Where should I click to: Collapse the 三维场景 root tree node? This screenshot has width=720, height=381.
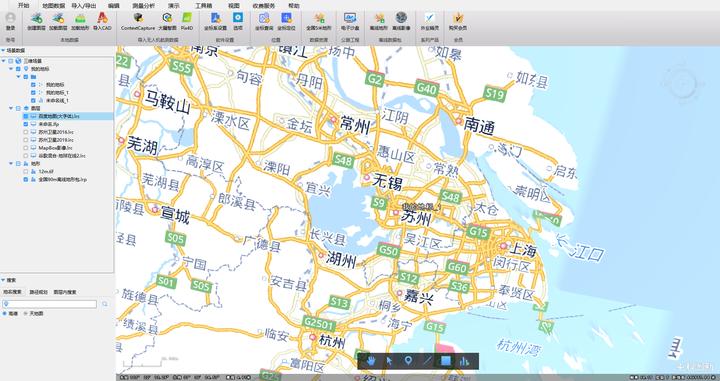pyautogui.click(x=4, y=61)
